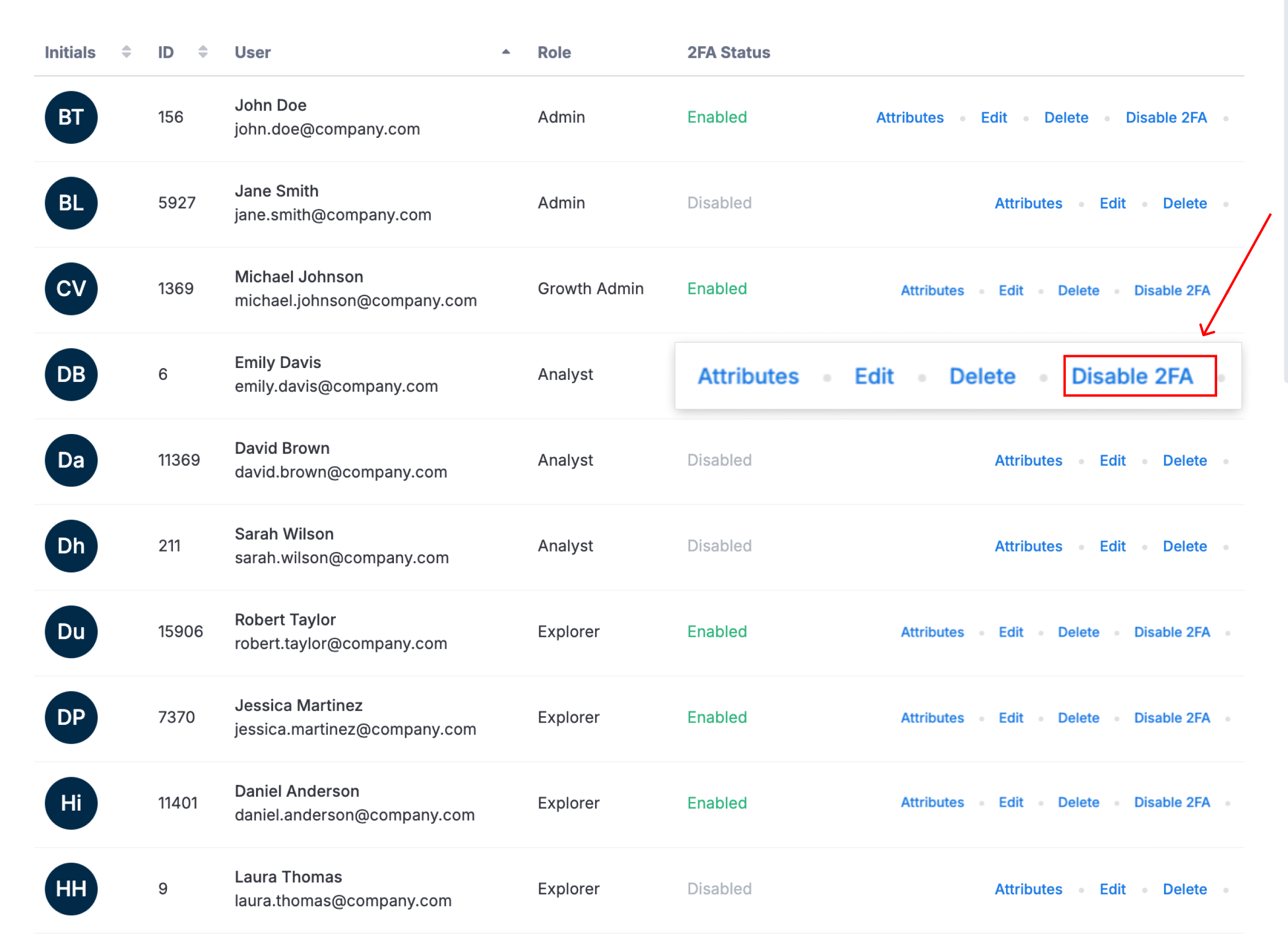
Task: Delete user Daniel Anderson
Action: click(x=1079, y=803)
